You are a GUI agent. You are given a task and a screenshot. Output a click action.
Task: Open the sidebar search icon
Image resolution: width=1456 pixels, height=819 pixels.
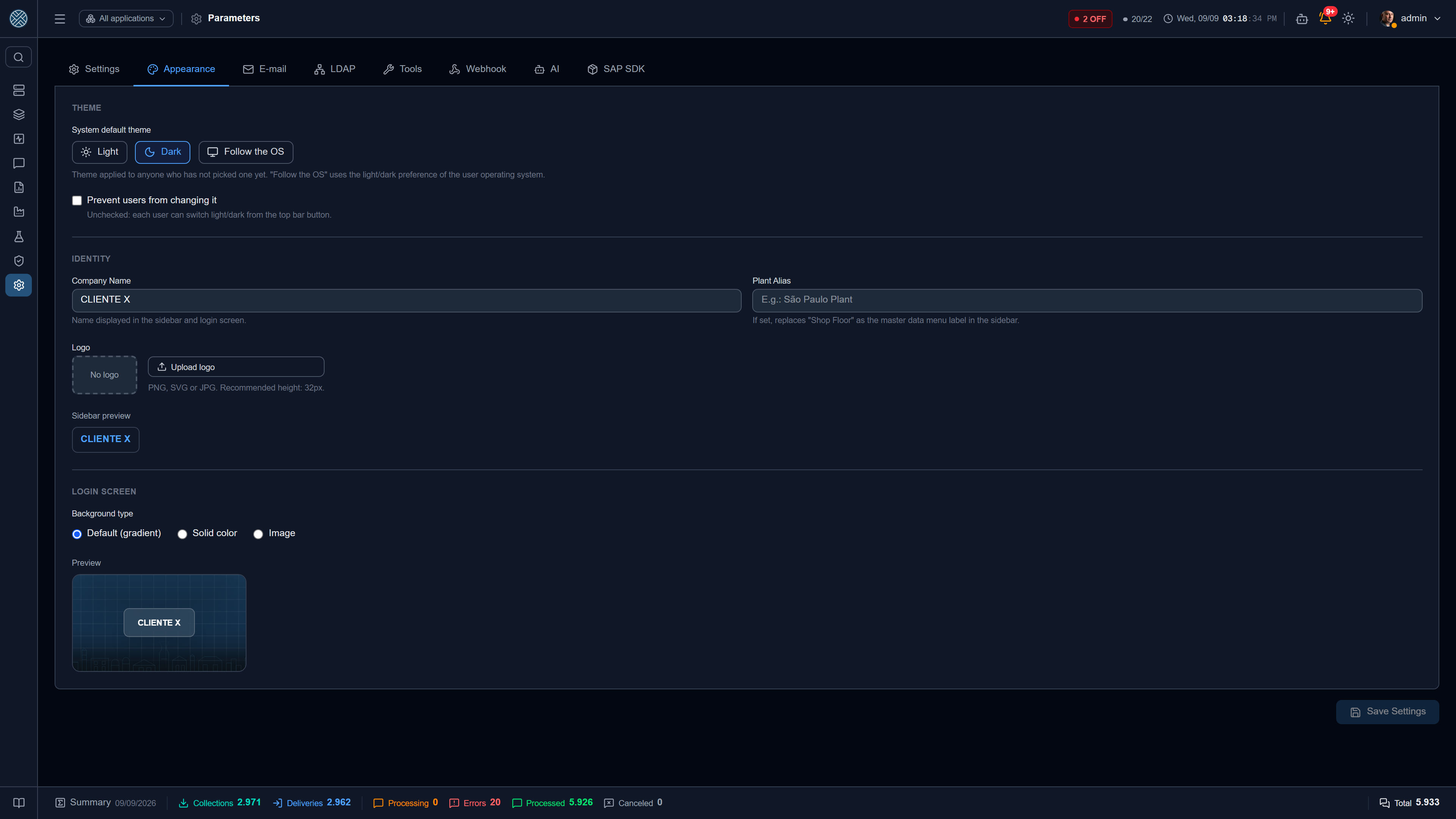click(19, 57)
